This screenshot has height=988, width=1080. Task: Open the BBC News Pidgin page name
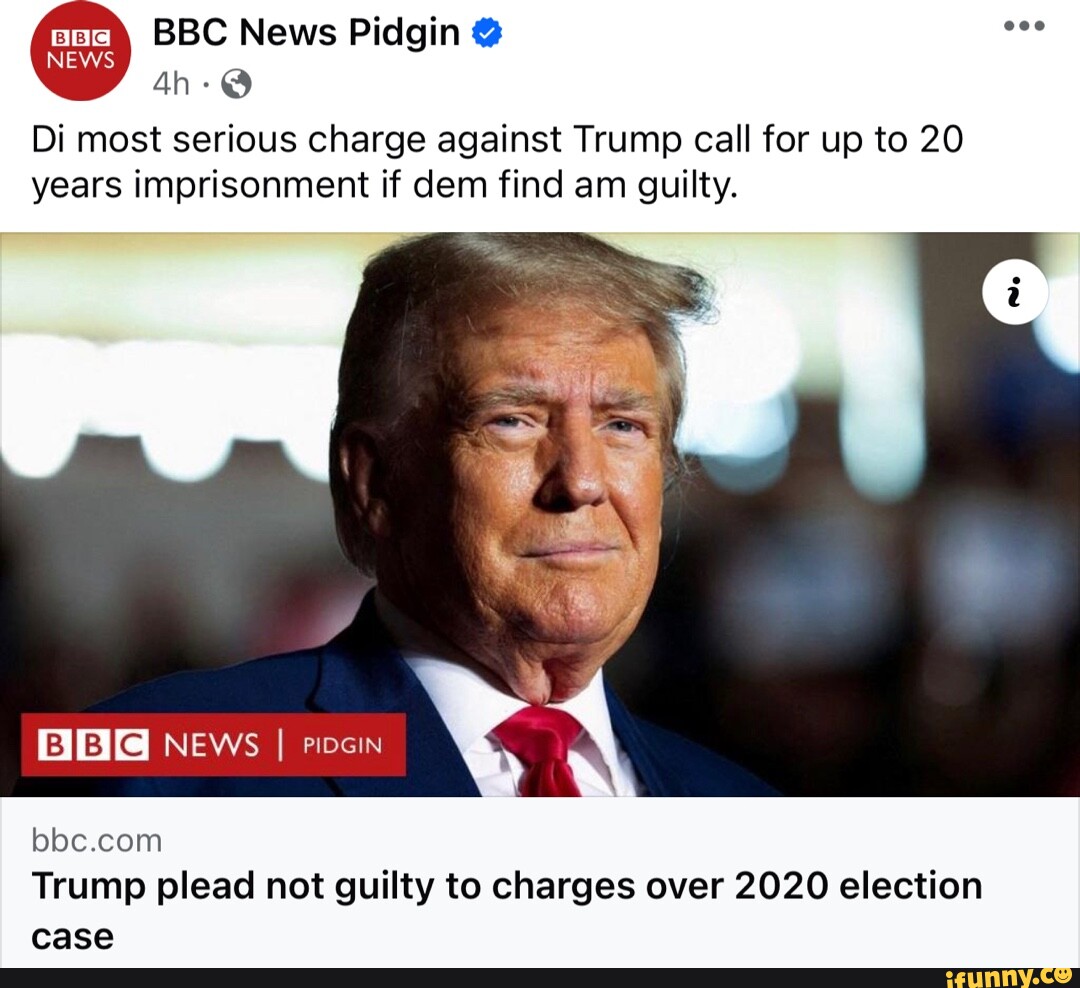[x=305, y=34]
